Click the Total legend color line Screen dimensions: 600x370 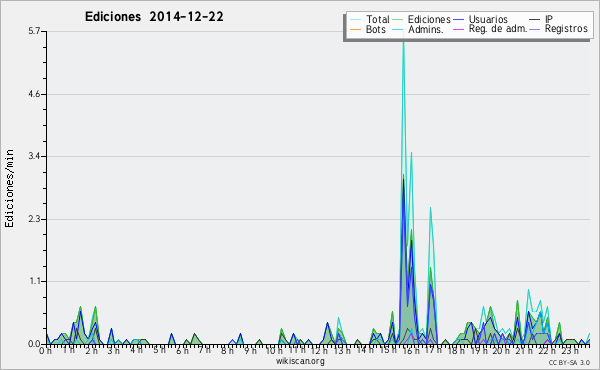coord(355,20)
